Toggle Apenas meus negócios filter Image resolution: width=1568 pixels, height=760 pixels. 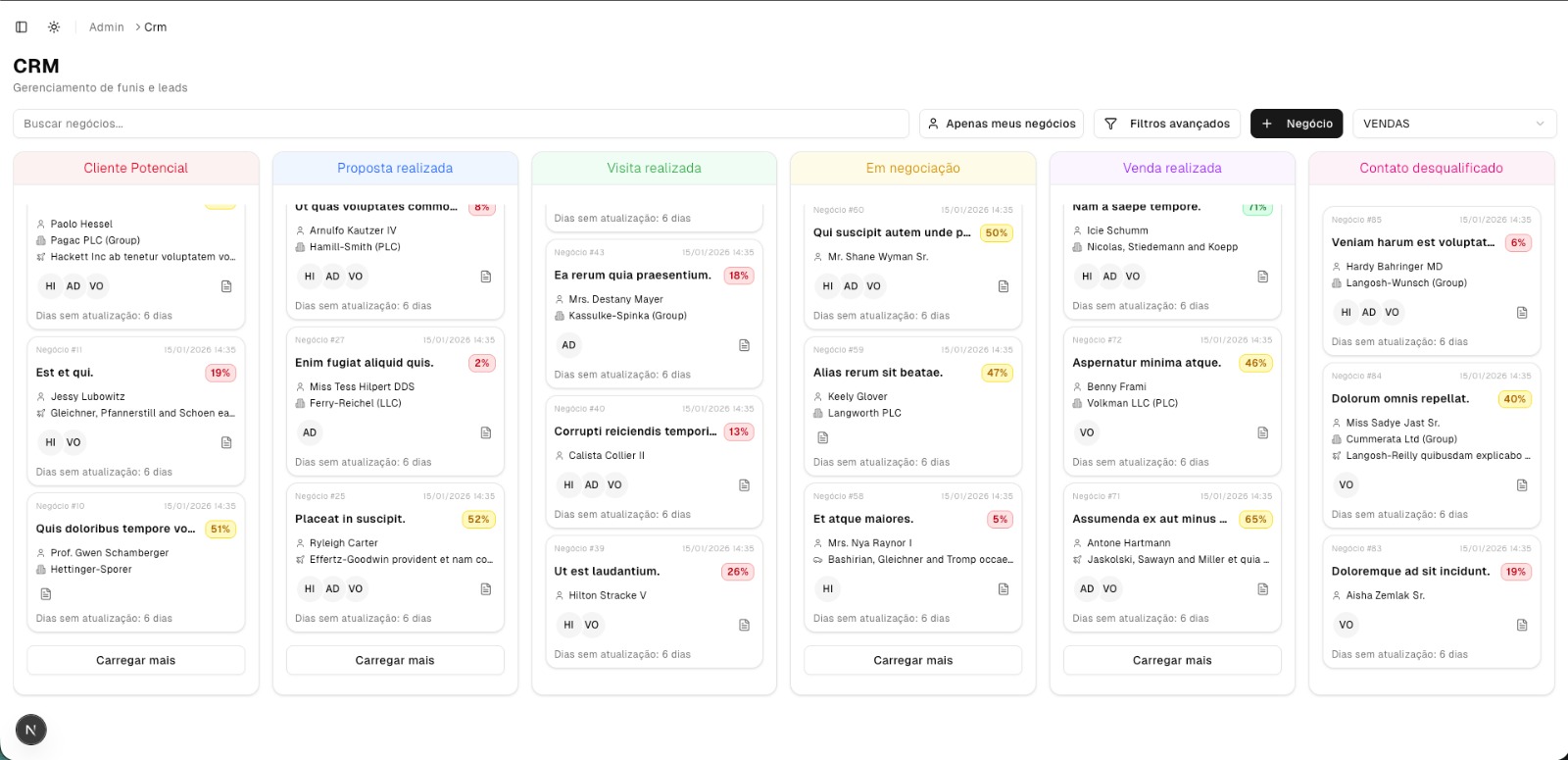(x=1001, y=124)
